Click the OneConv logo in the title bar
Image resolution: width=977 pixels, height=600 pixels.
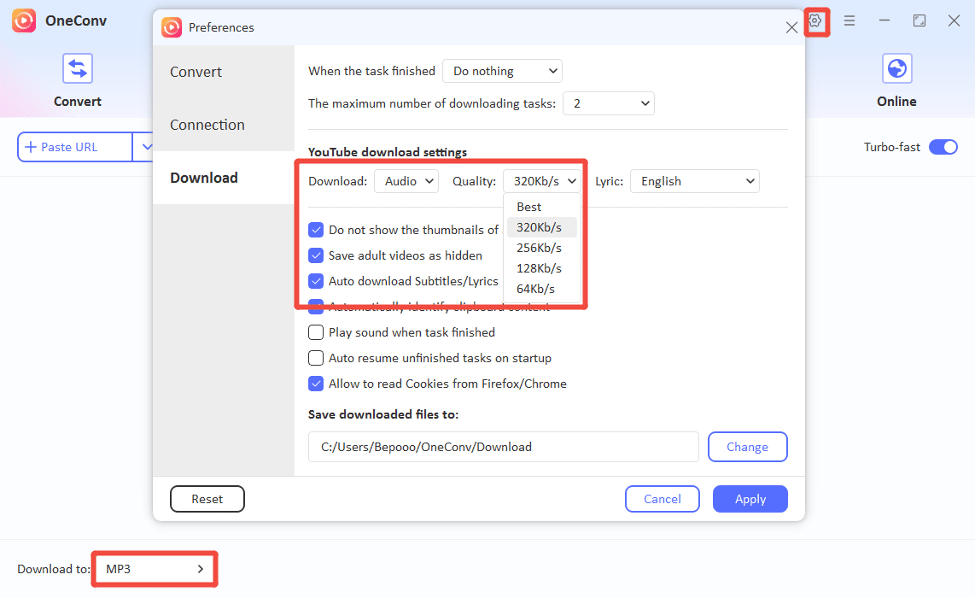(x=24, y=20)
